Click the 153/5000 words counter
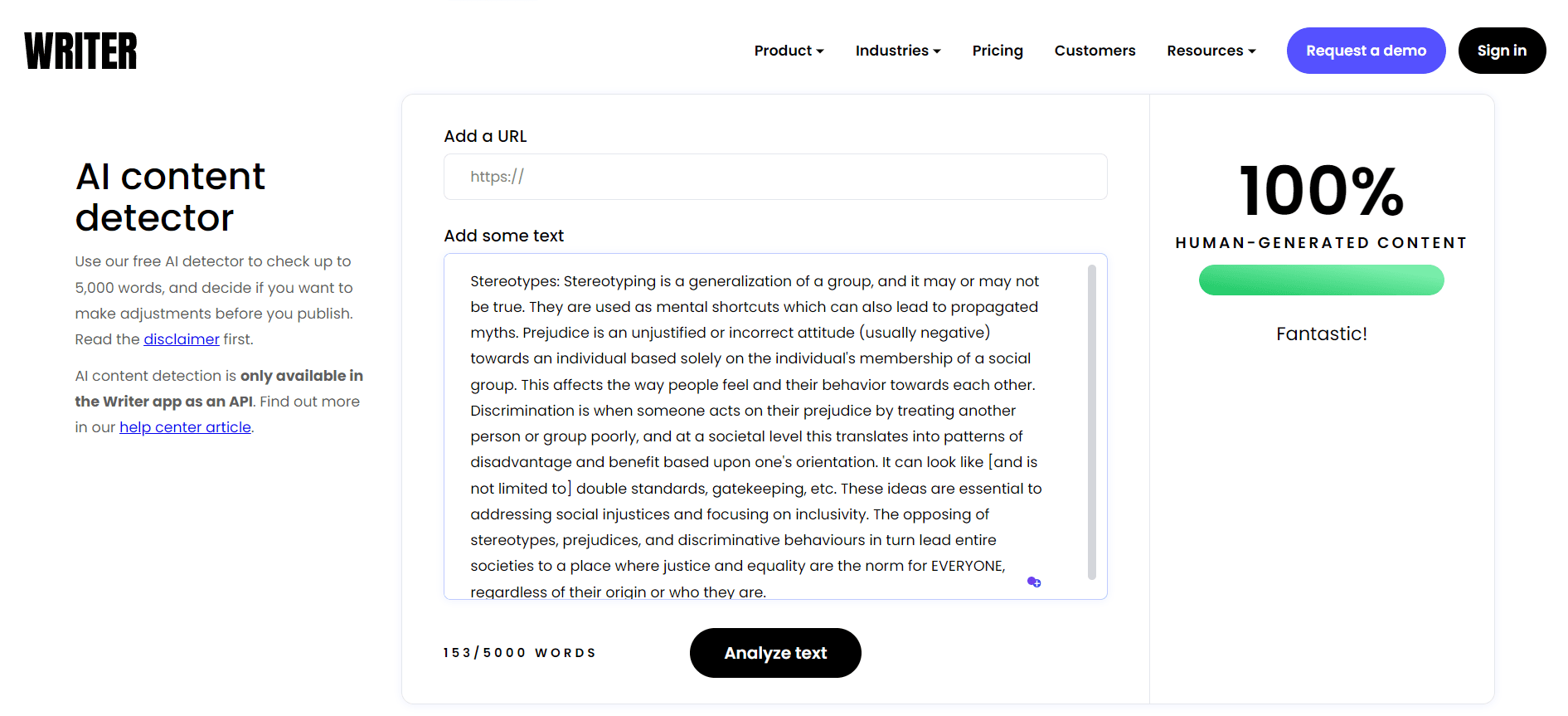This screenshot has width=1568, height=716. click(x=519, y=653)
